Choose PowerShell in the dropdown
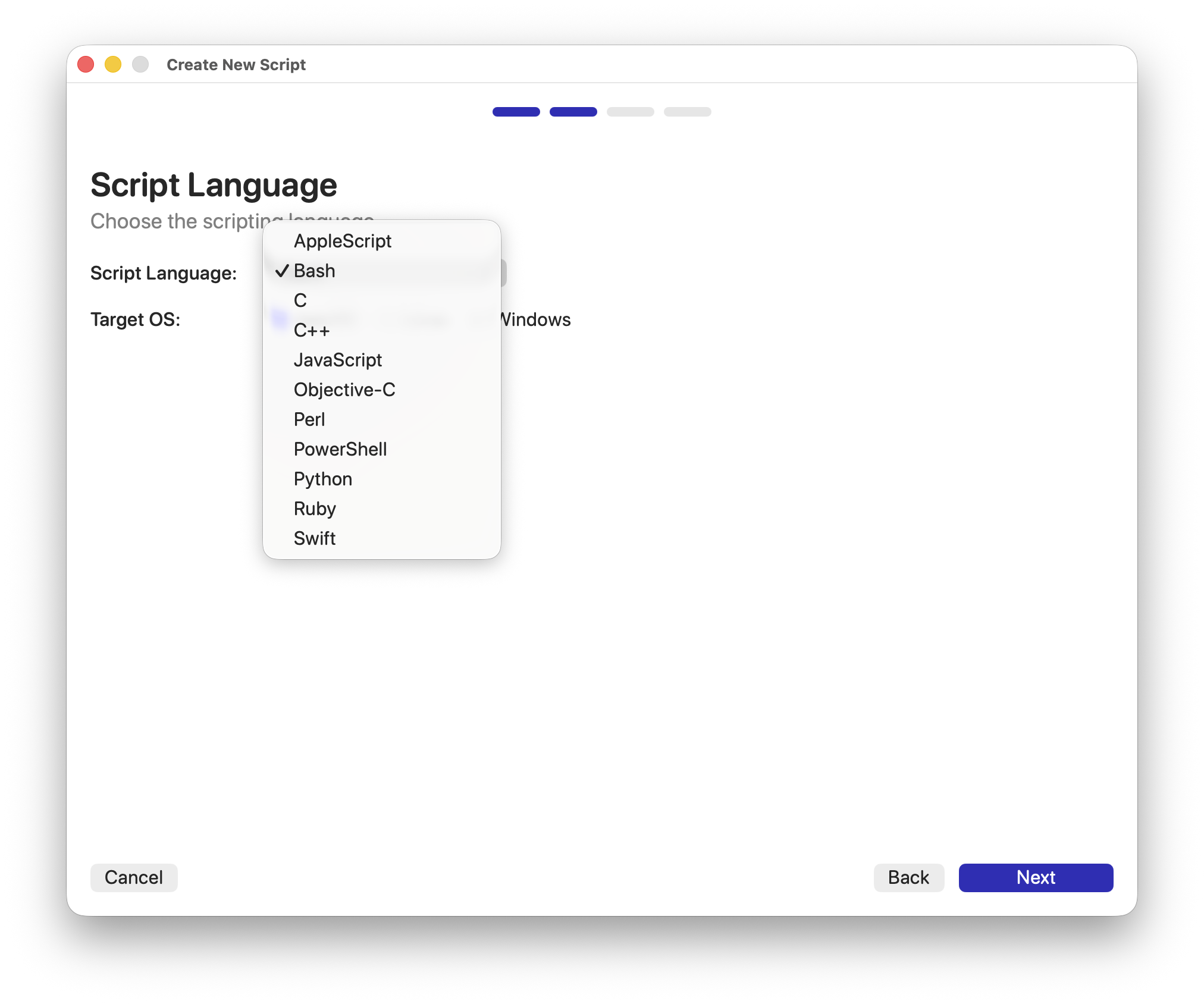1204x1004 pixels. pos(340,449)
